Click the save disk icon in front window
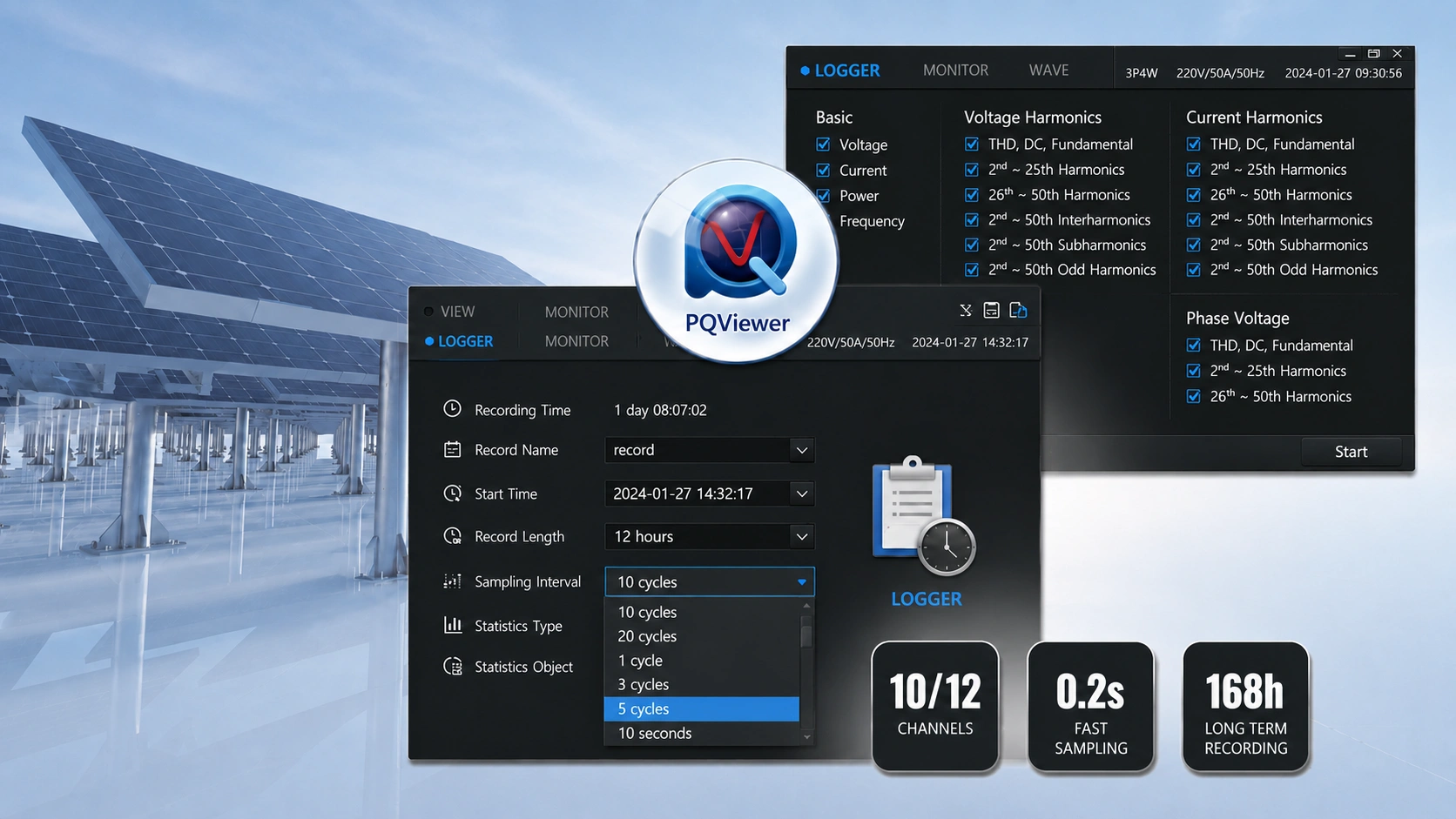Screen dimensions: 1456x819 991,310
